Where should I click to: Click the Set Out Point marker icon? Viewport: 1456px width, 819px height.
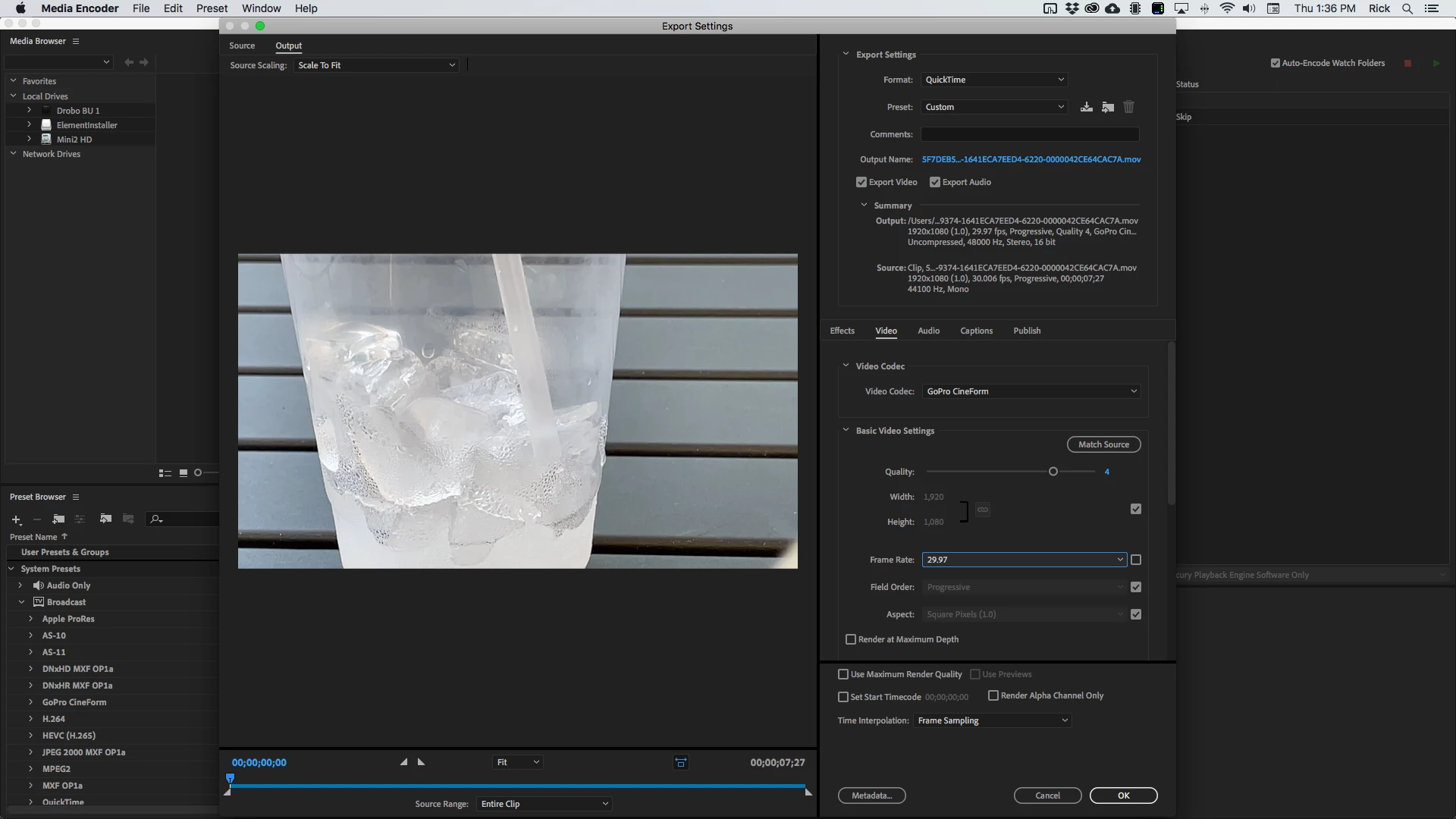click(x=422, y=762)
